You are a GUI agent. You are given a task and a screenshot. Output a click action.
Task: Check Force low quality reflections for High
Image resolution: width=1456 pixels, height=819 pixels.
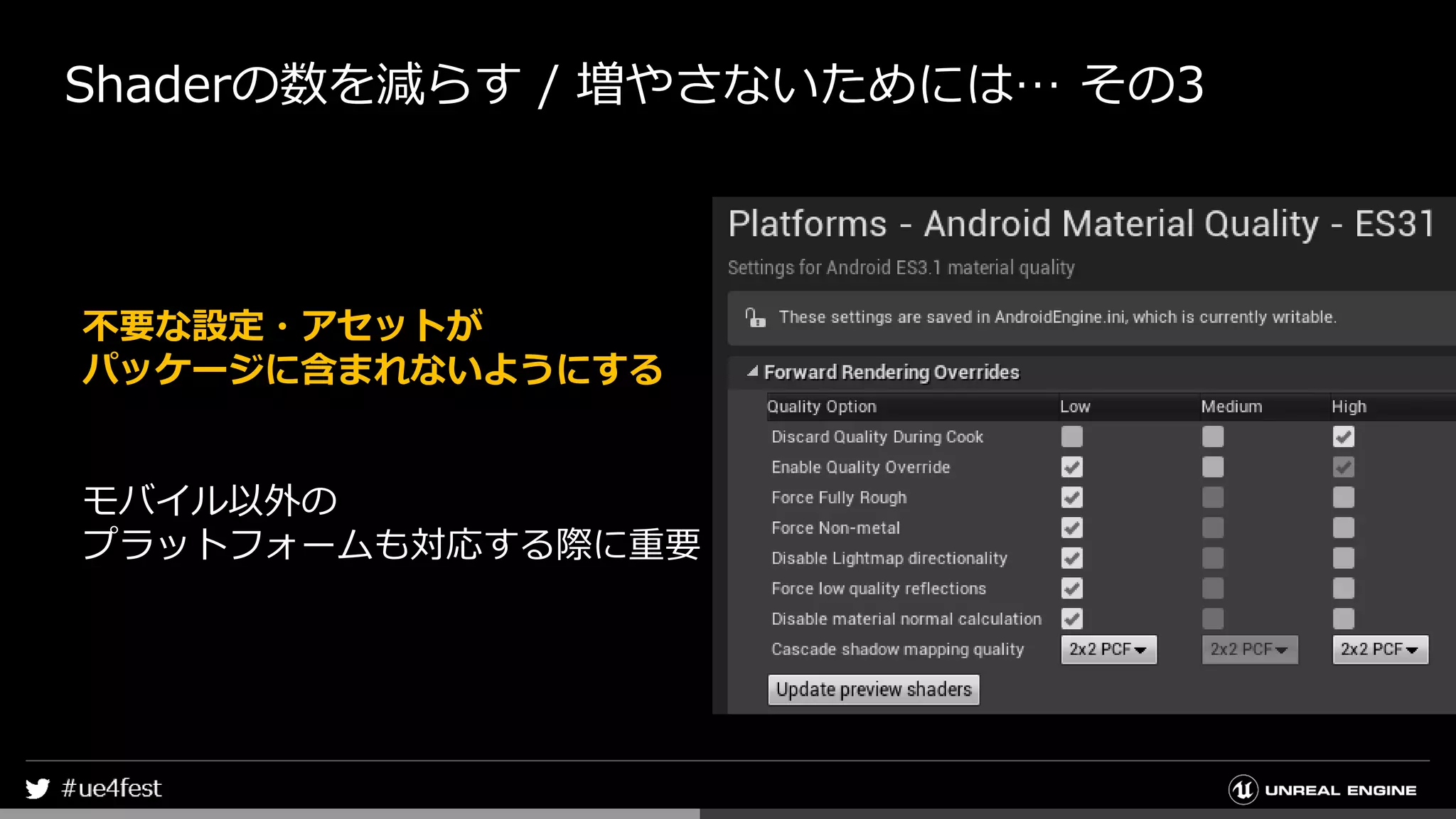pos(1344,589)
